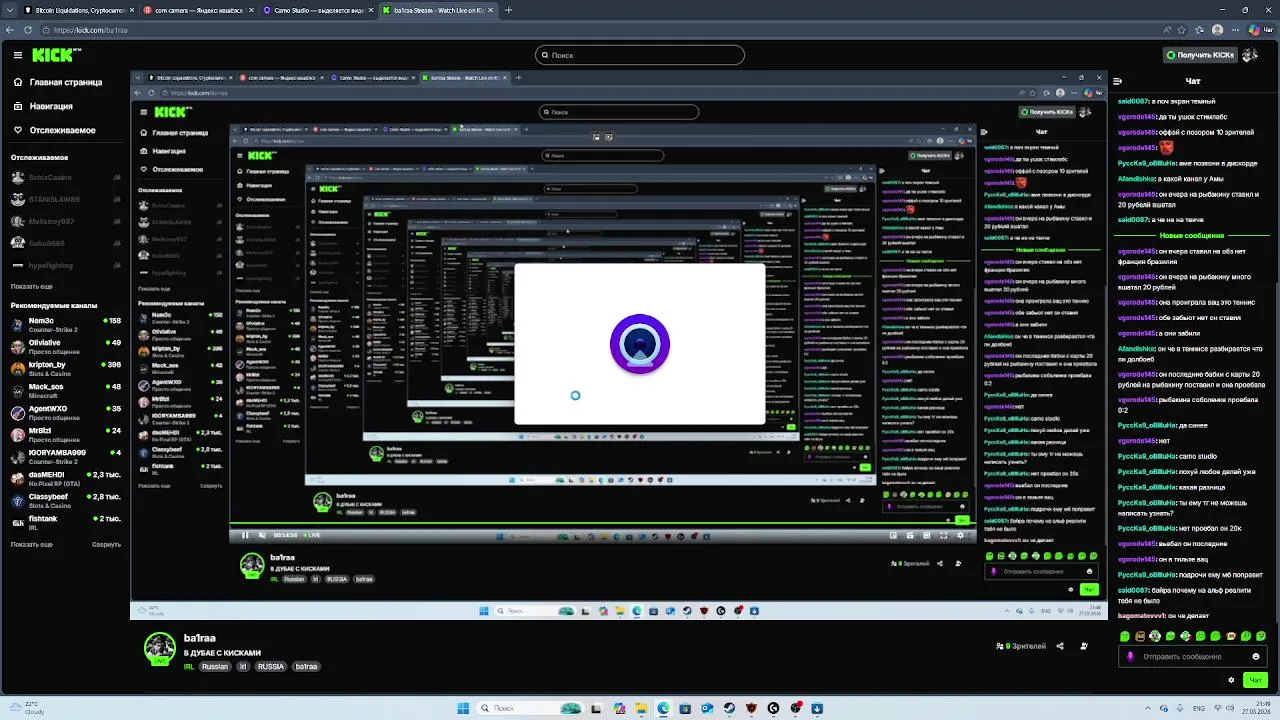
Task: Open Windows Start menu
Action: click(x=463, y=708)
